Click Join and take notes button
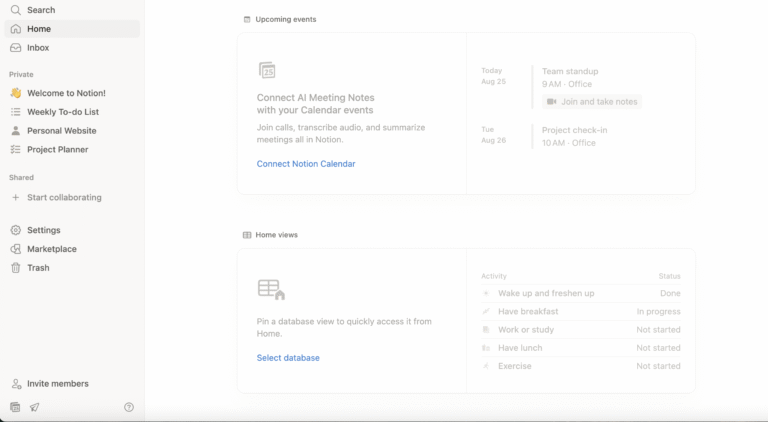768x422 pixels. [x=592, y=102]
